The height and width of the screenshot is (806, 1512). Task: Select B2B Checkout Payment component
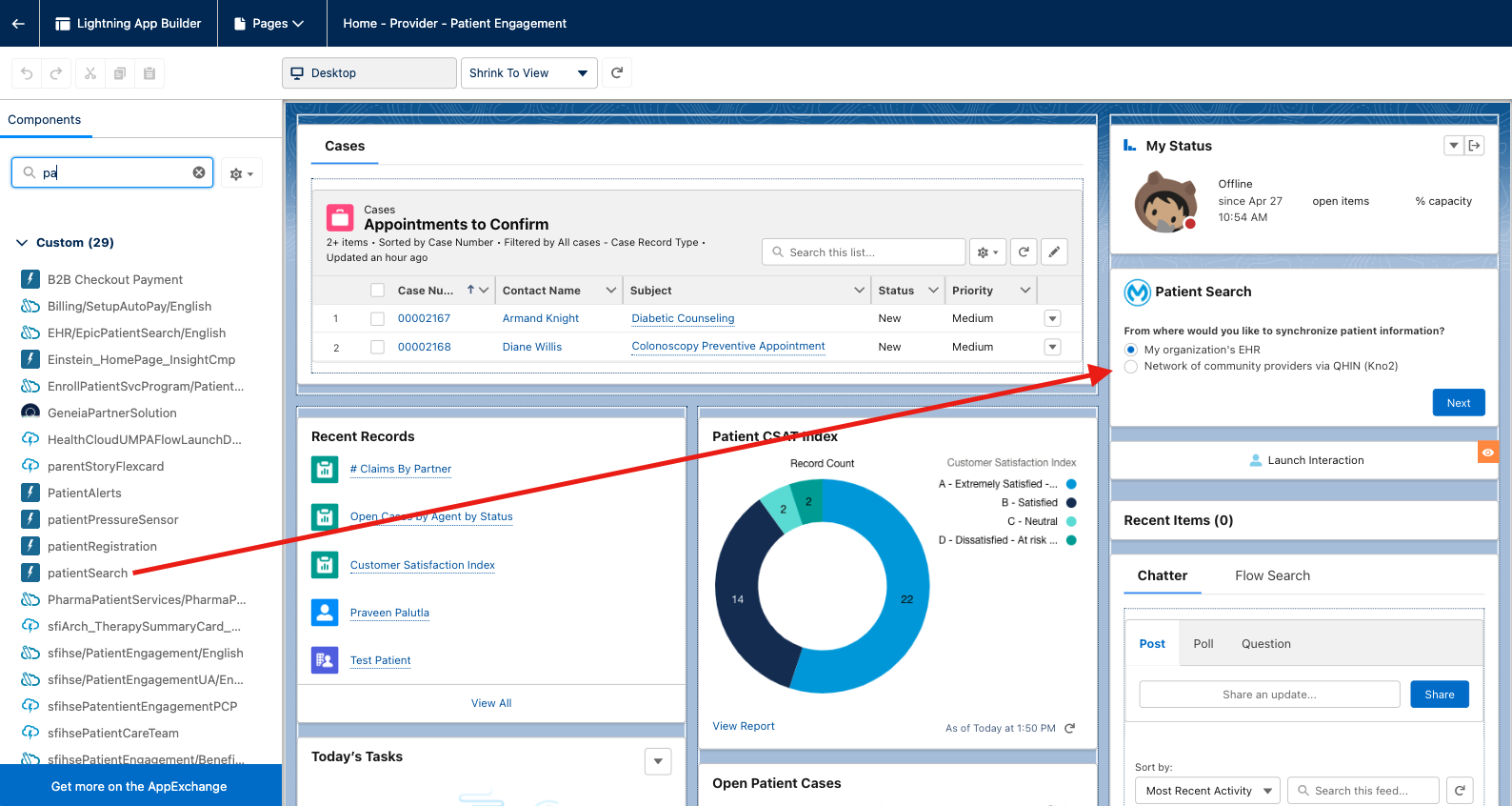114,279
